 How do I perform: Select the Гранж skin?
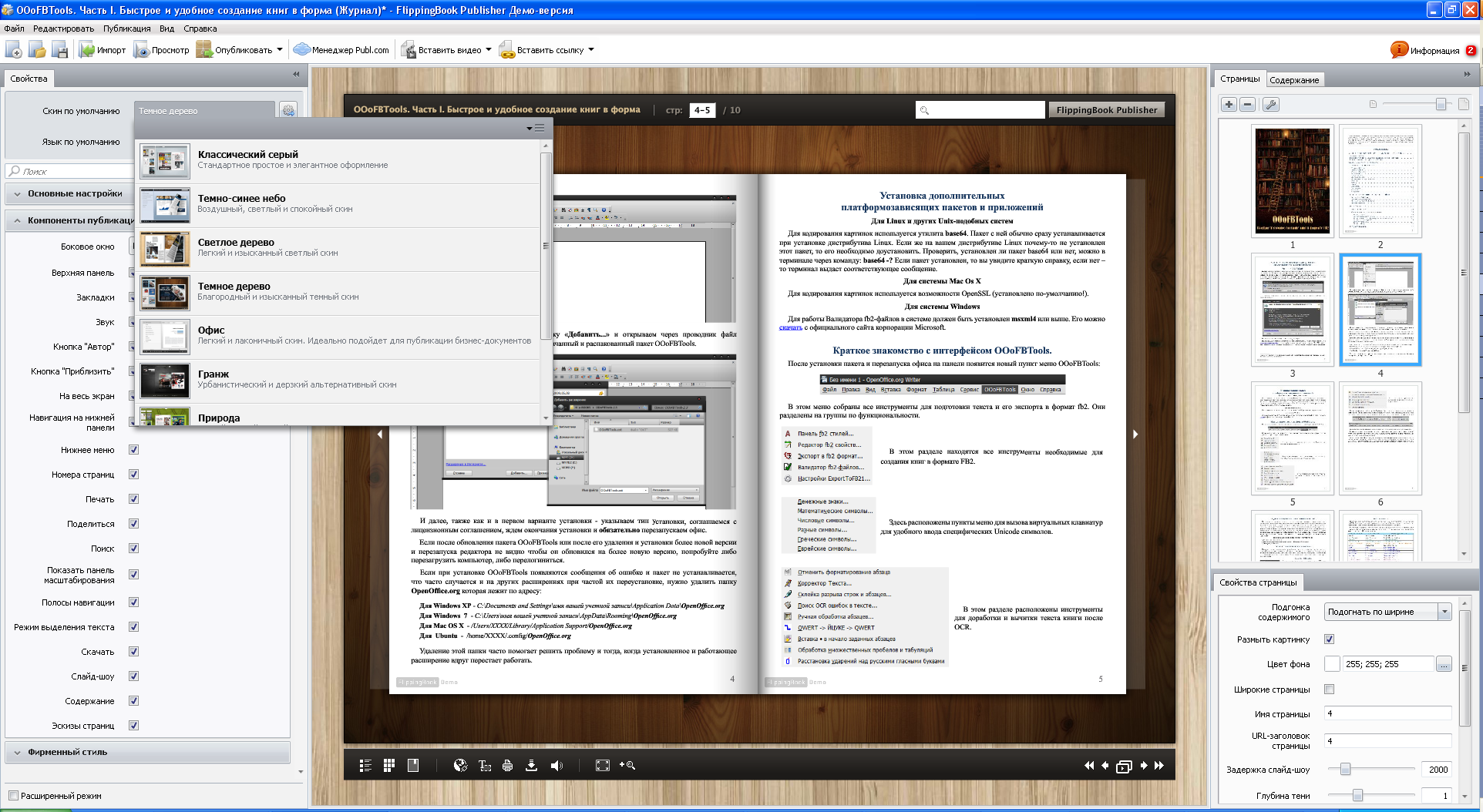click(x=338, y=381)
